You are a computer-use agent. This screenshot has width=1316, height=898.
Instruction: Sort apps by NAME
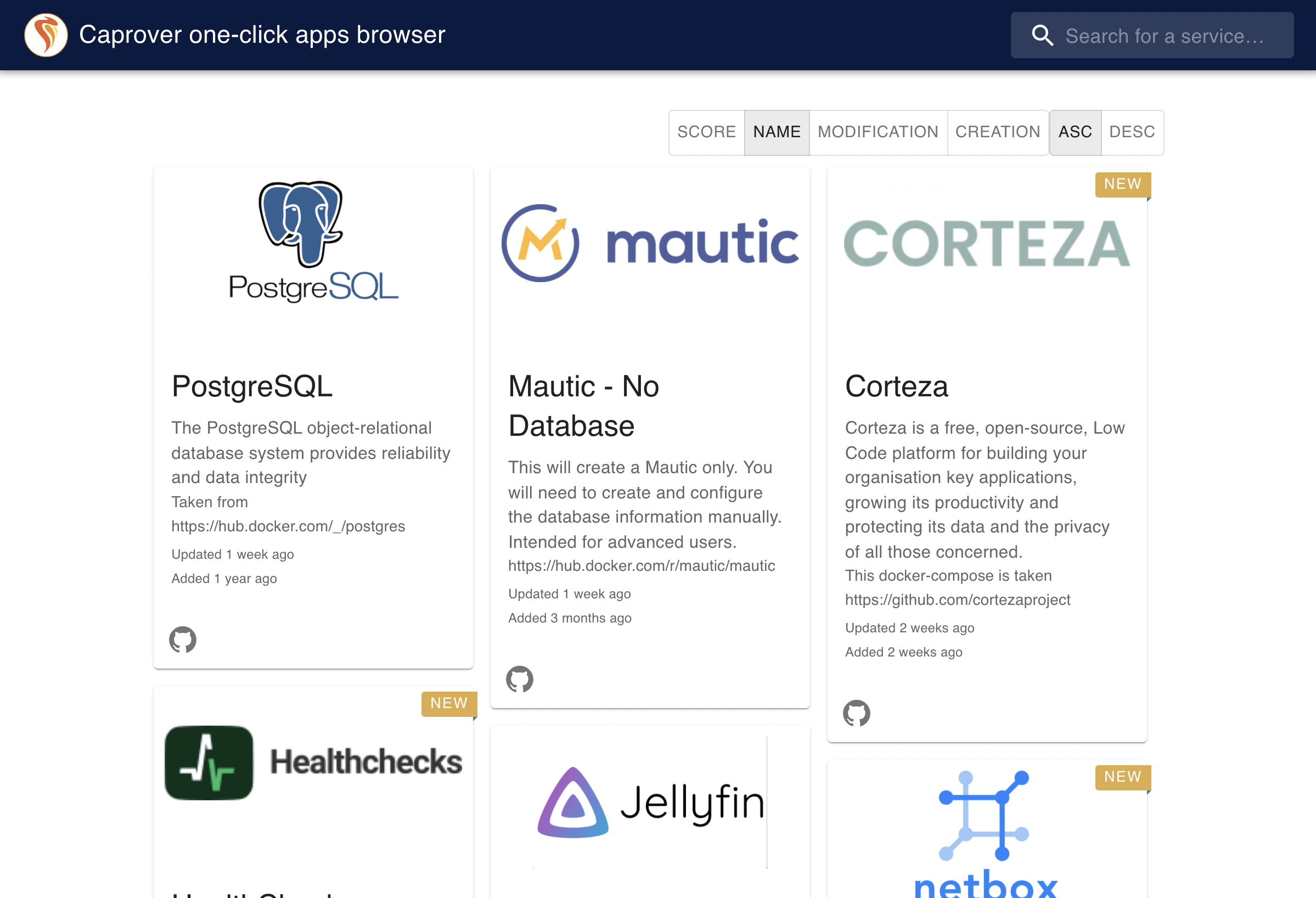(777, 132)
